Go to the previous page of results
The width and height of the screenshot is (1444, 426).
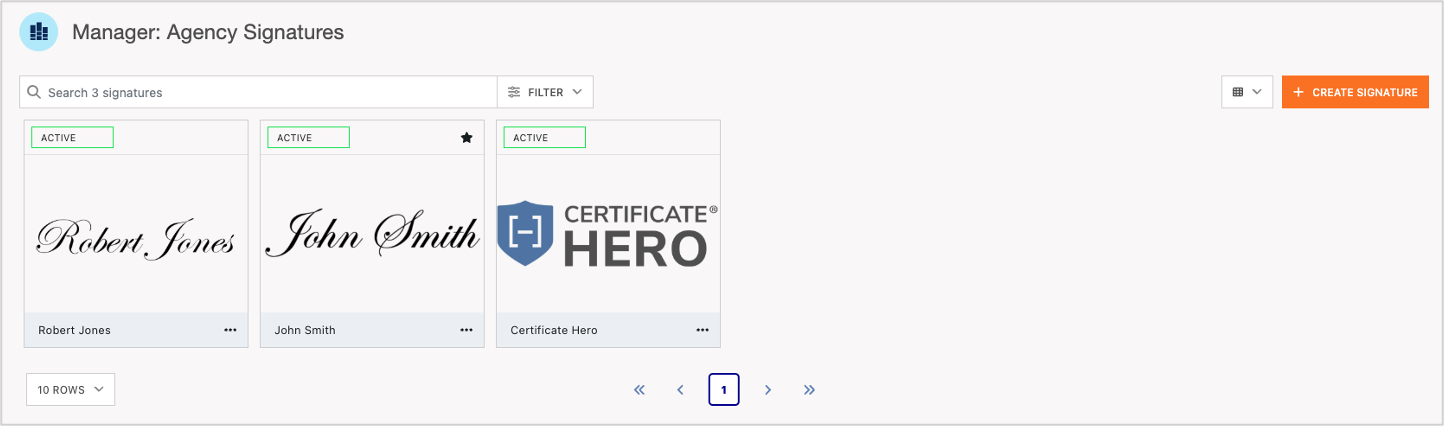pos(680,390)
